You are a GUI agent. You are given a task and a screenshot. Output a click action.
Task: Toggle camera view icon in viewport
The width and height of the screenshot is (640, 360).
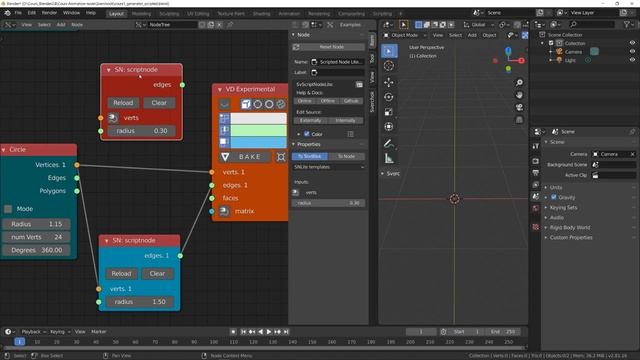[519, 107]
